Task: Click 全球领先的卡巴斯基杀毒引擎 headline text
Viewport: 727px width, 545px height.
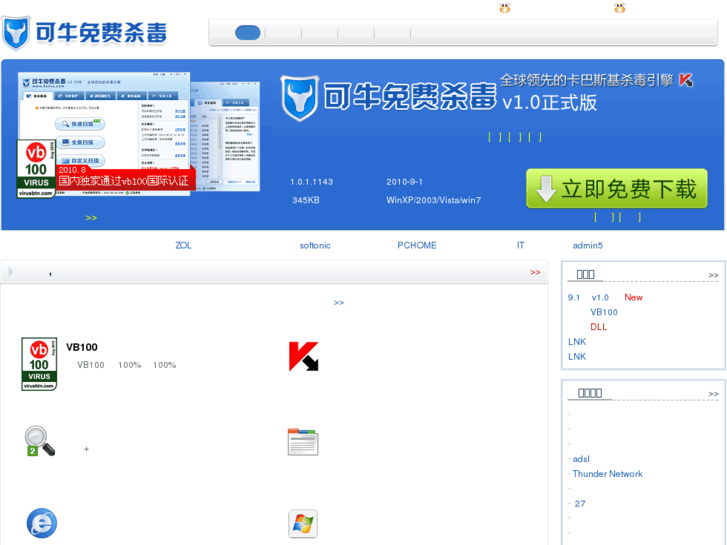Action: (587, 80)
